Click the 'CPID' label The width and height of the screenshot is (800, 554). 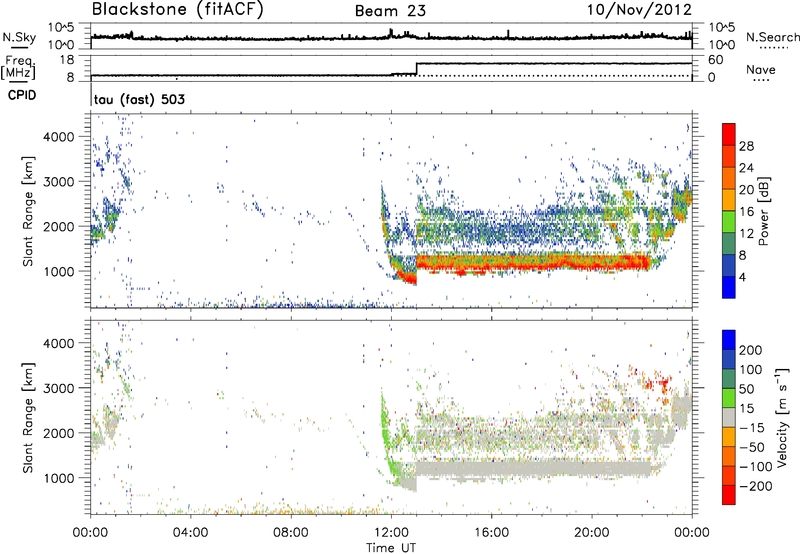(22, 95)
